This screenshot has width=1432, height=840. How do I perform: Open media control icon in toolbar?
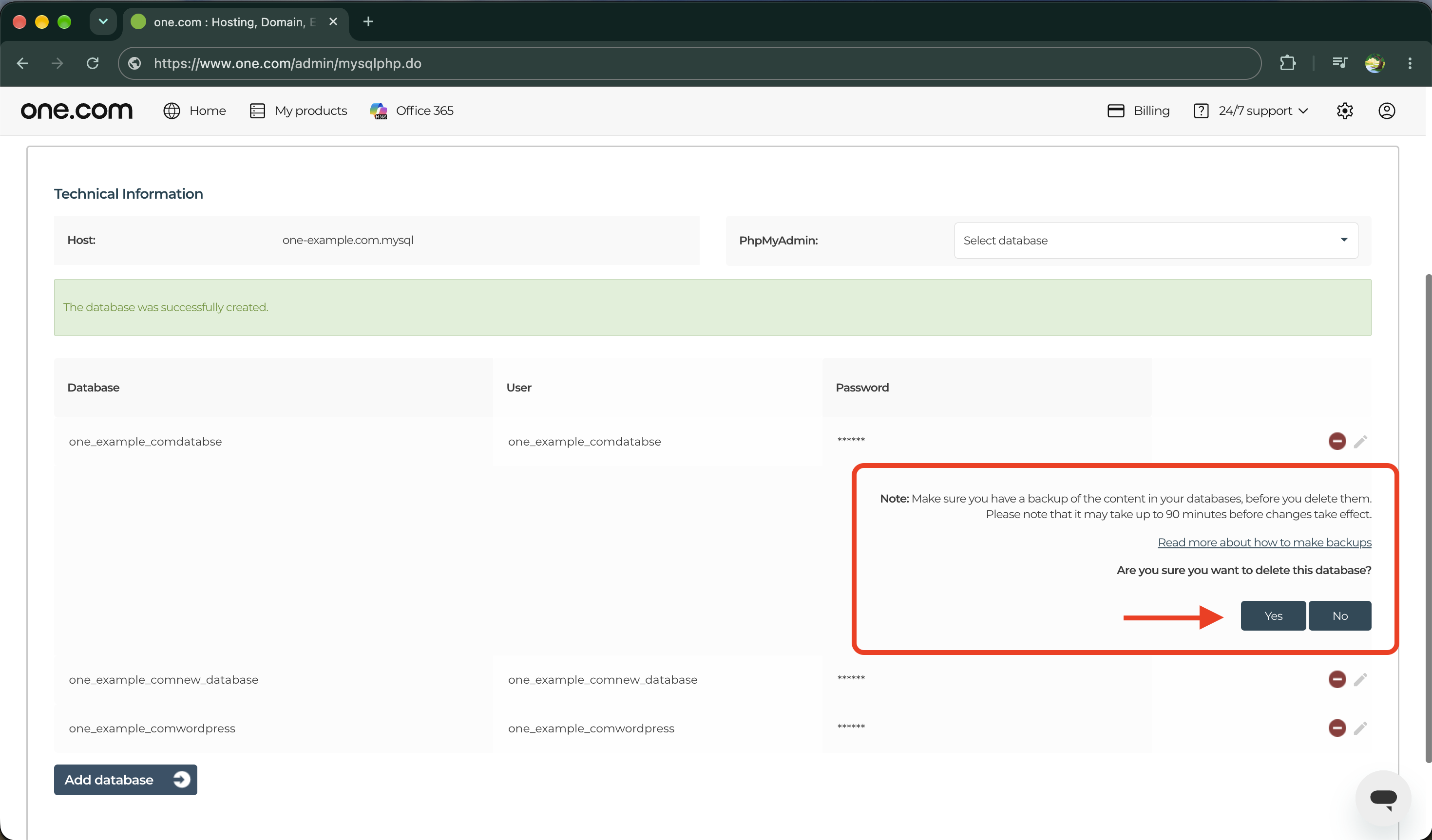pos(1339,63)
